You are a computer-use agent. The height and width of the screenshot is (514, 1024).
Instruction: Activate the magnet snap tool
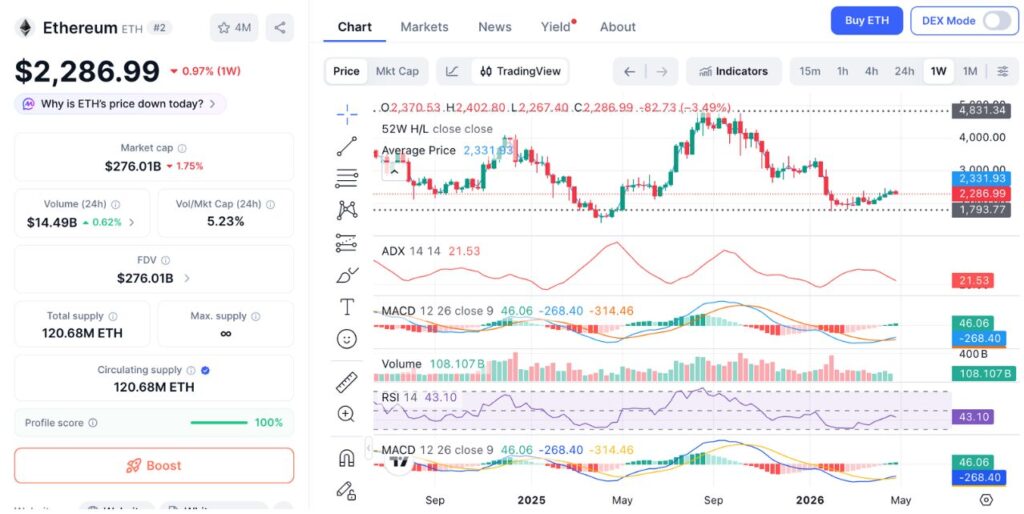[x=347, y=458]
